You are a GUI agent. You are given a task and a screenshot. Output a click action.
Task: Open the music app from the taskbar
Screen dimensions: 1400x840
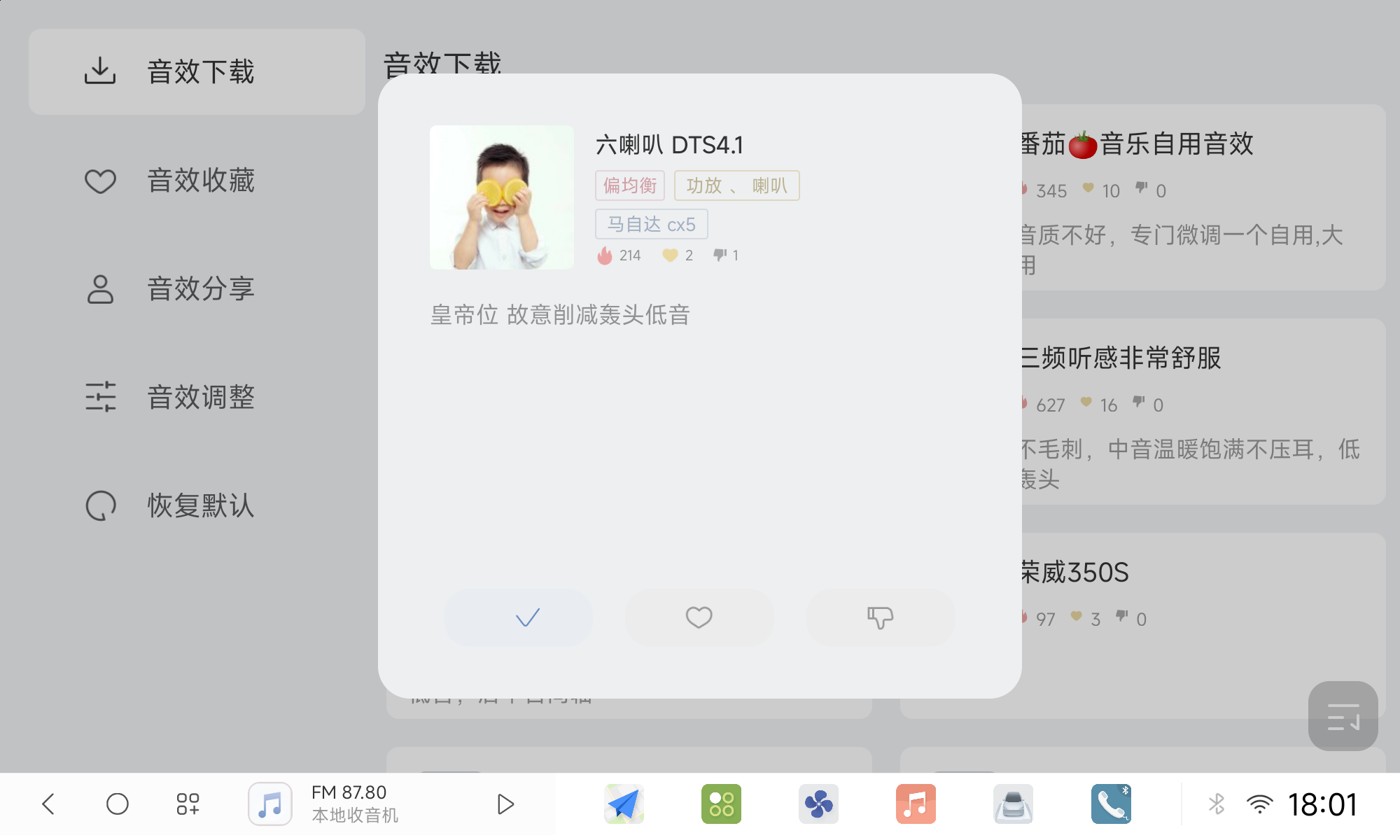click(916, 804)
